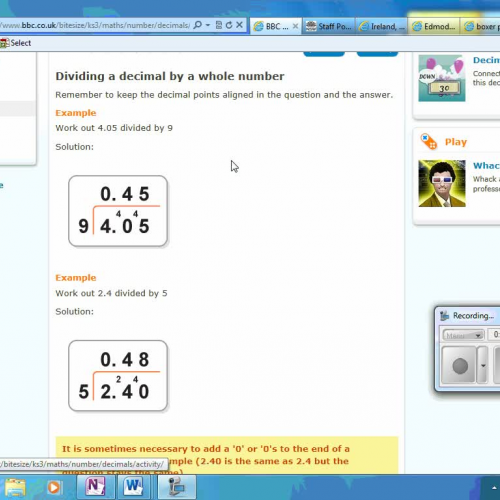Click the compatibility view icon
The height and width of the screenshot is (500, 500).
(x=219, y=25)
